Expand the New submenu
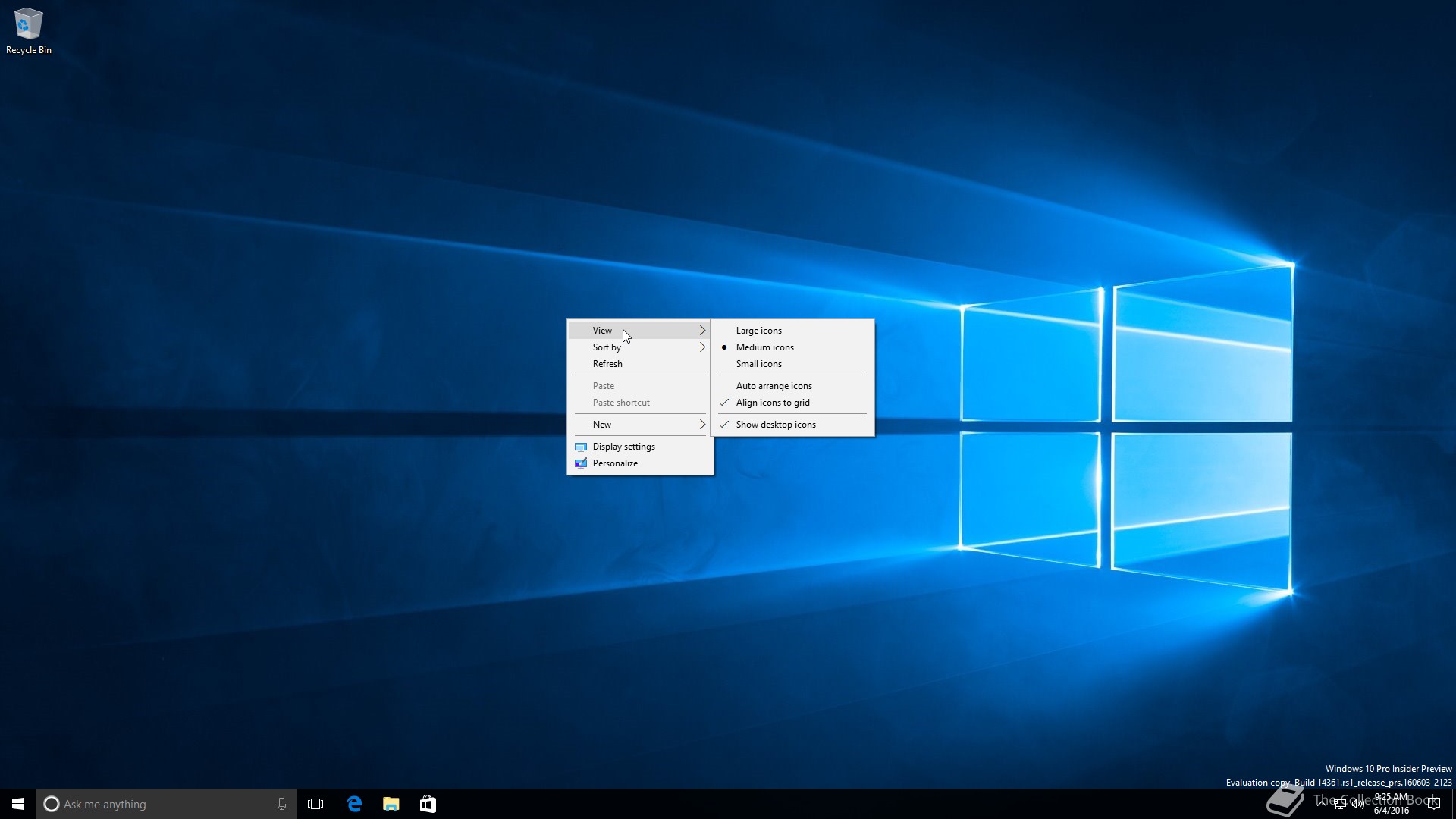The height and width of the screenshot is (819, 1456). point(640,424)
